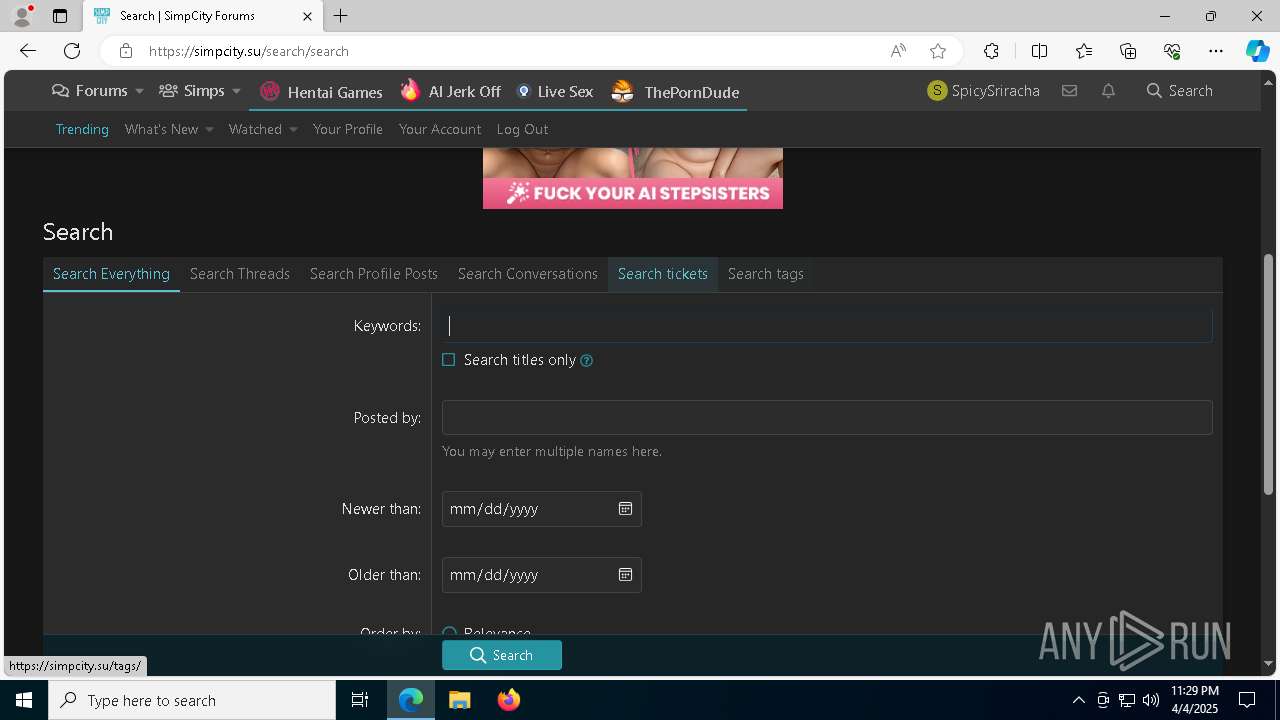Go to Your Account
Screen dimensions: 1280x720
click(x=440, y=129)
